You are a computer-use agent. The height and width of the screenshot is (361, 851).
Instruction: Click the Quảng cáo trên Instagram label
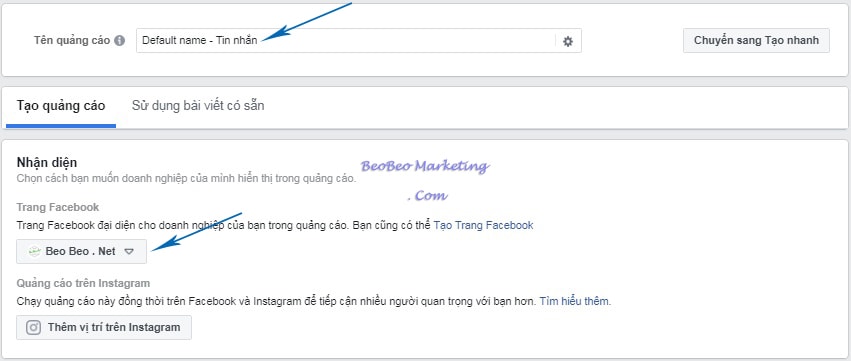83,283
